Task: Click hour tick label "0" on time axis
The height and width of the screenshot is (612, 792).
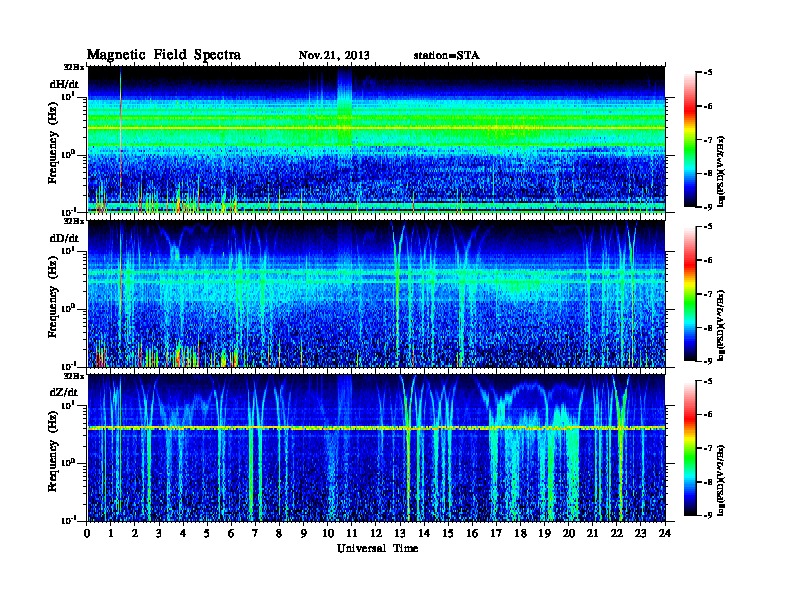Action: tap(87, 534)
